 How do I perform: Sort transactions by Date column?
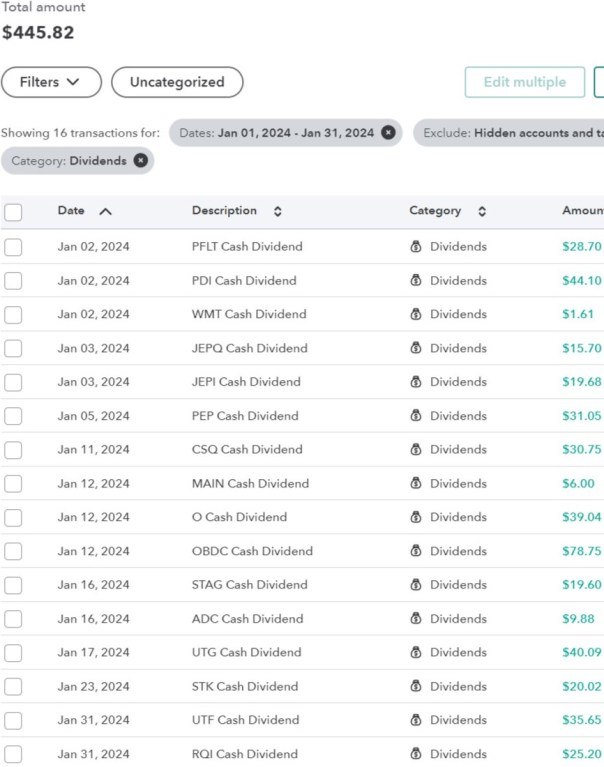pos(84,211)
